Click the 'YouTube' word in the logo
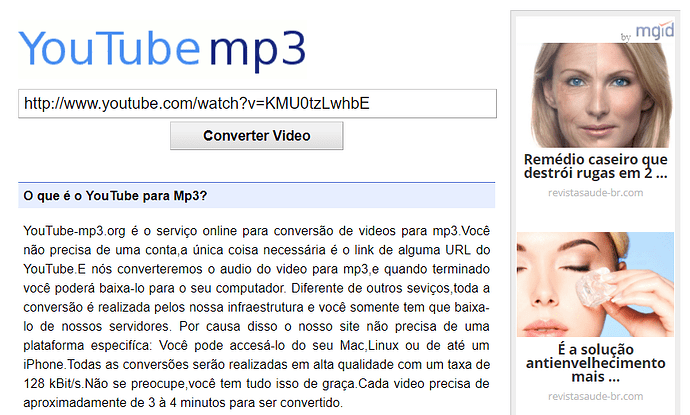 (x=109, y=48)
